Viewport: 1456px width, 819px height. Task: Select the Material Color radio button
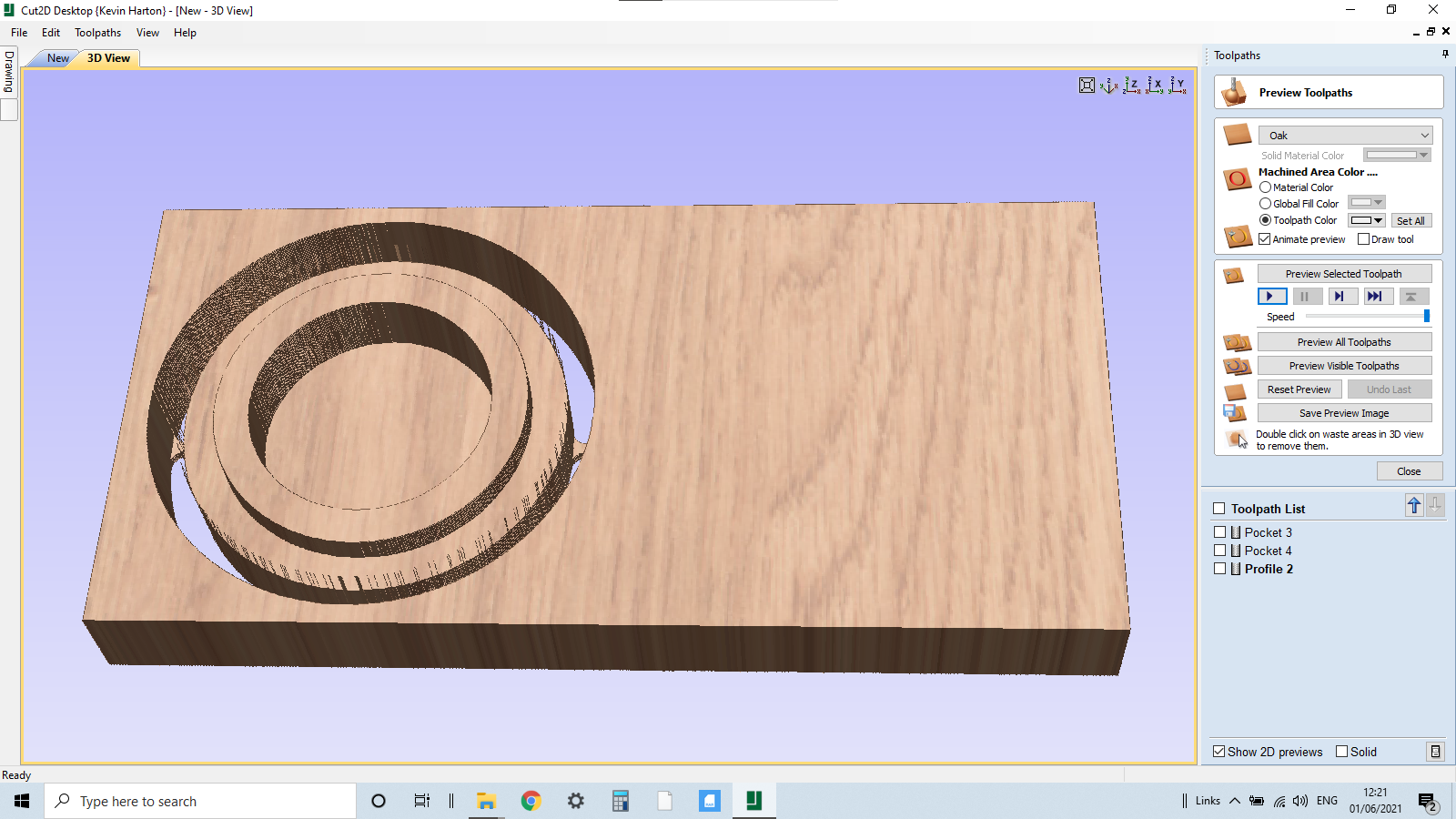1265,187
